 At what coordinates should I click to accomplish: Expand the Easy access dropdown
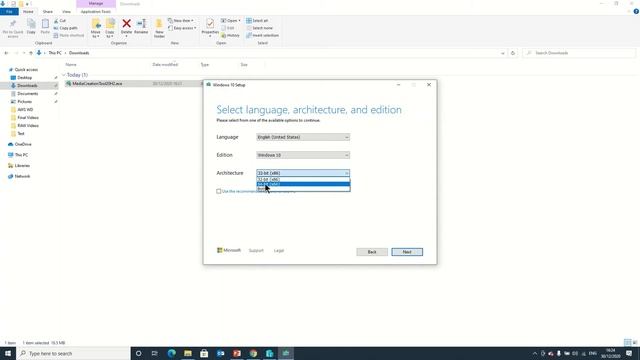coord(182,28)
